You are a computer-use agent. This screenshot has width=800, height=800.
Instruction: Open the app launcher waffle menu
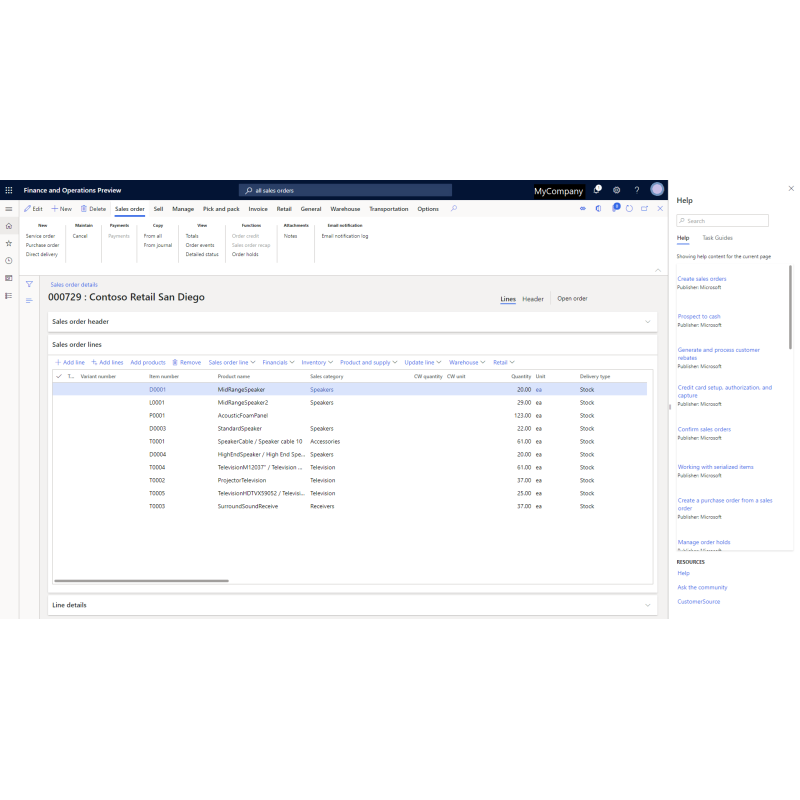pyautogui.click(x=9, y=190)
